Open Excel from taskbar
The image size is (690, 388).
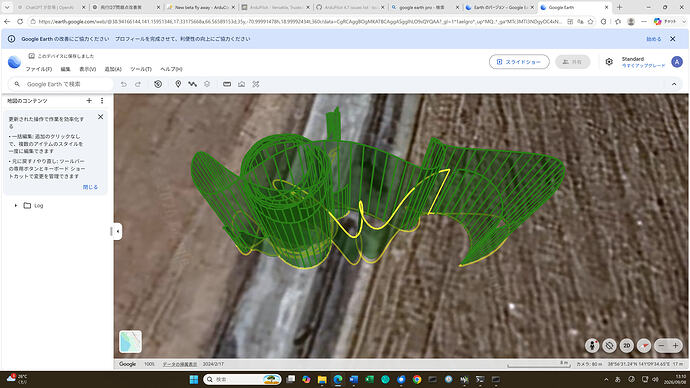[x=369, y=379]
